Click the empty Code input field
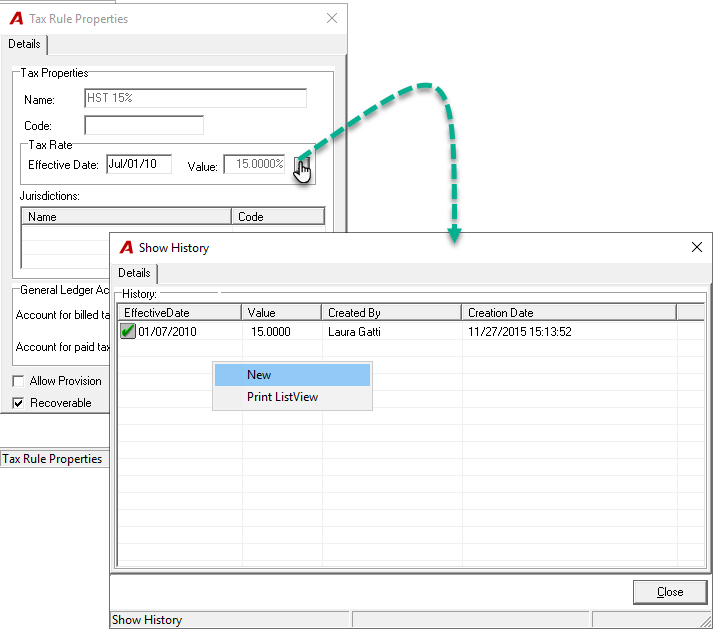 point(144,125)
